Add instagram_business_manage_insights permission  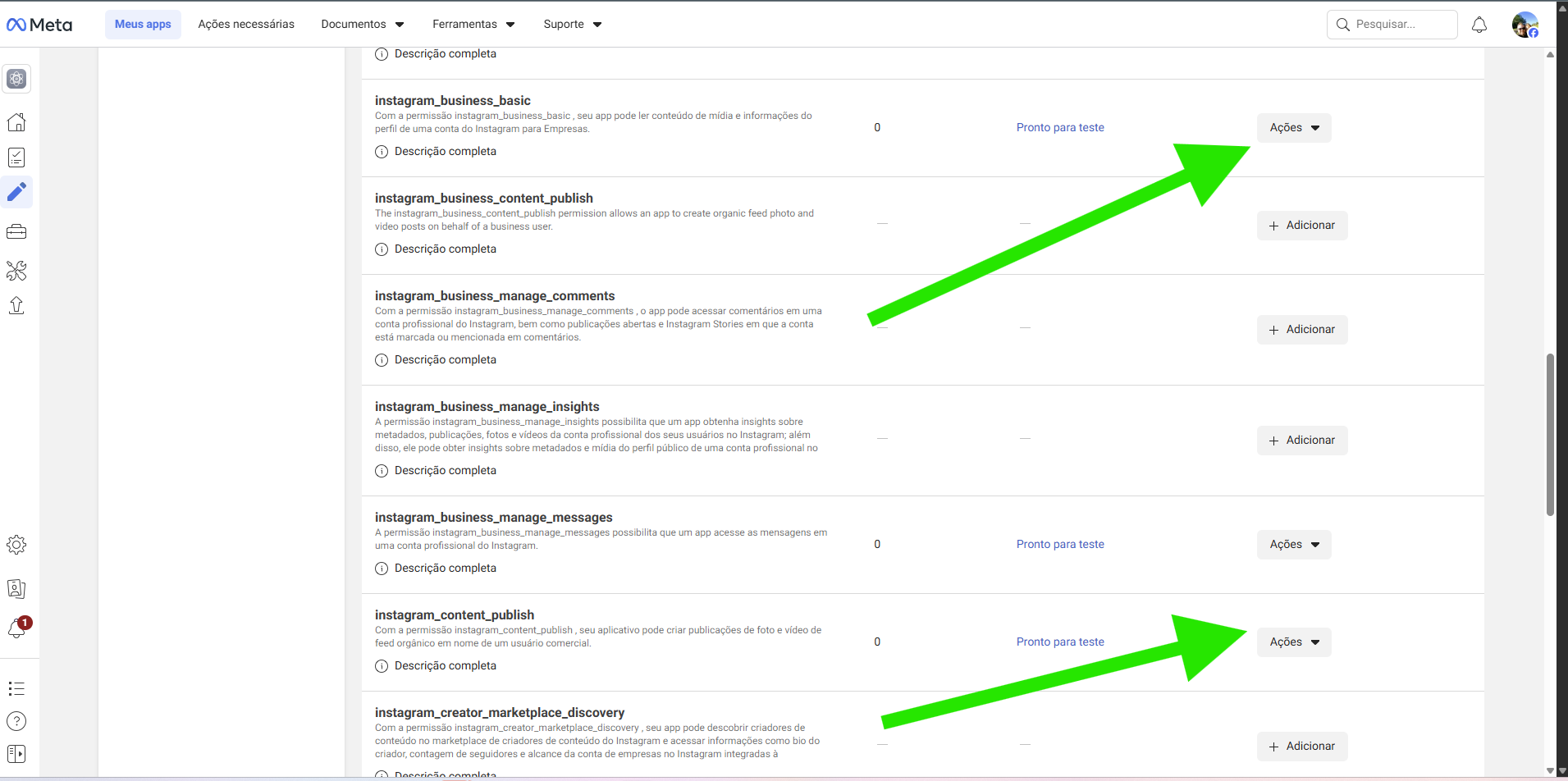click(1302, 441)
